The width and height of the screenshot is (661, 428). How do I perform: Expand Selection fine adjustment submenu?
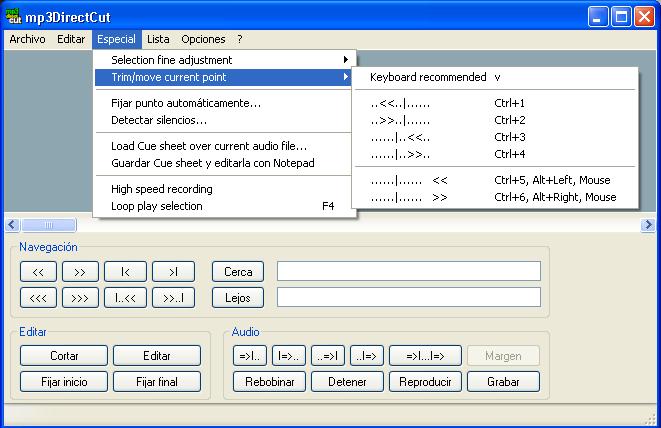click(x=223, y=60)
